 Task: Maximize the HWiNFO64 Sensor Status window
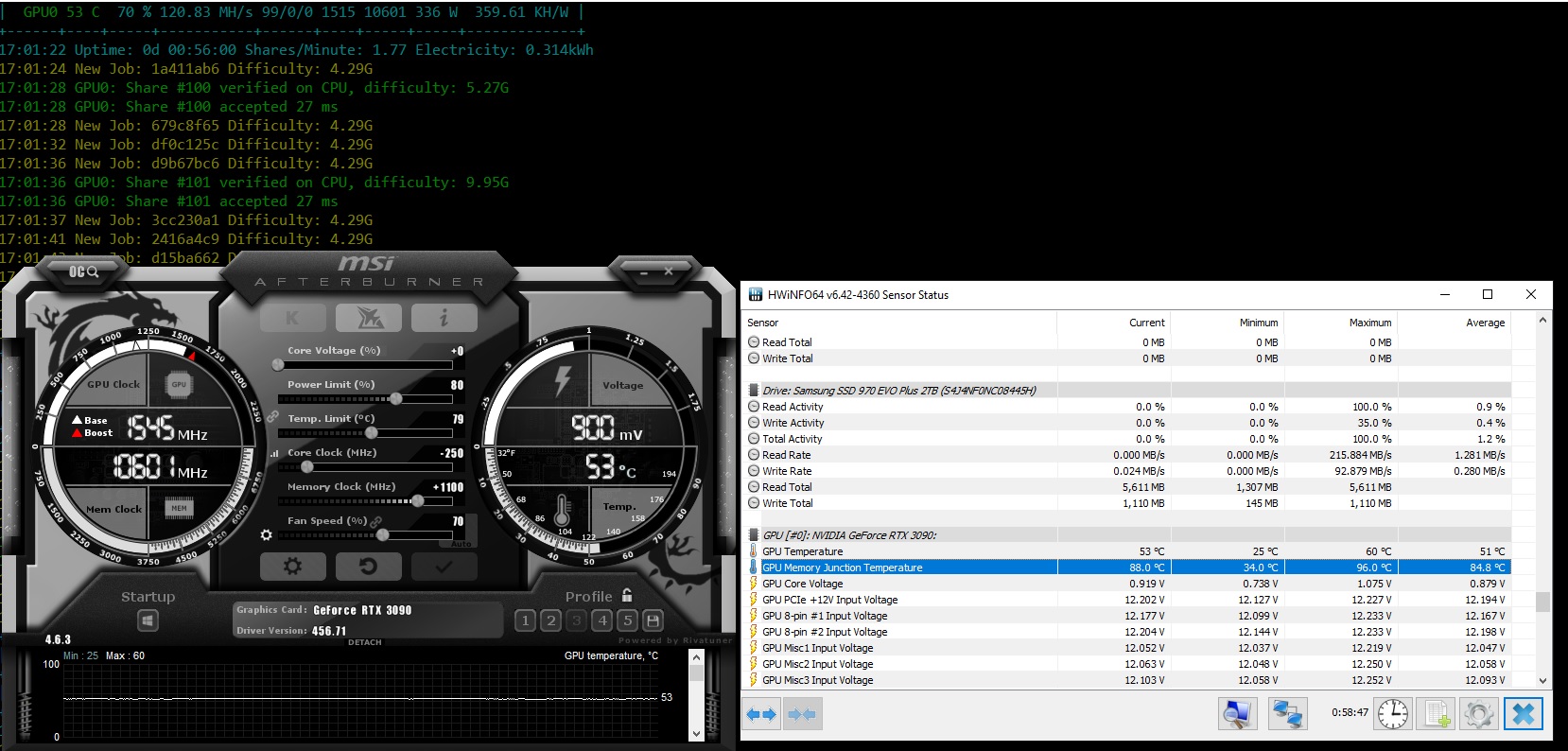pyautogui.click(x=1488, y=294)
